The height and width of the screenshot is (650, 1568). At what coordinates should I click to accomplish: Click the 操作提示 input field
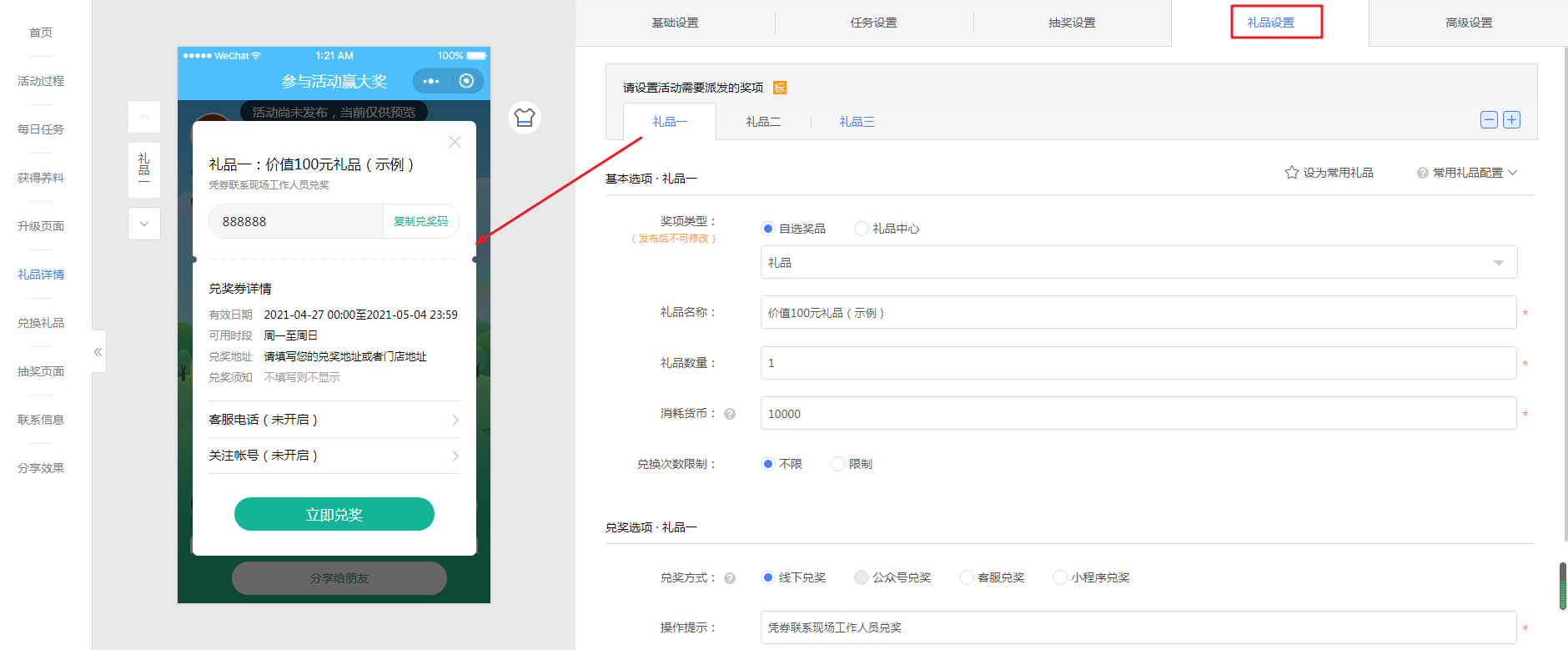pos(1138,627)
